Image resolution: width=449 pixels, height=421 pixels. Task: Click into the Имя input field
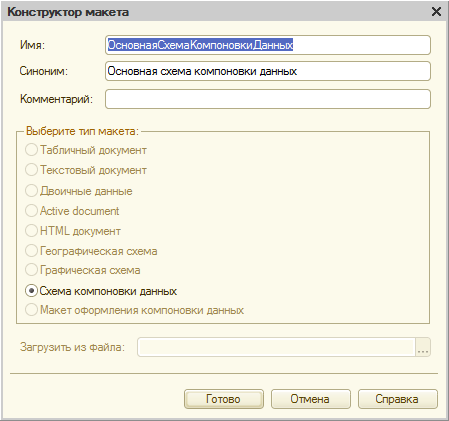click(268, 45)
